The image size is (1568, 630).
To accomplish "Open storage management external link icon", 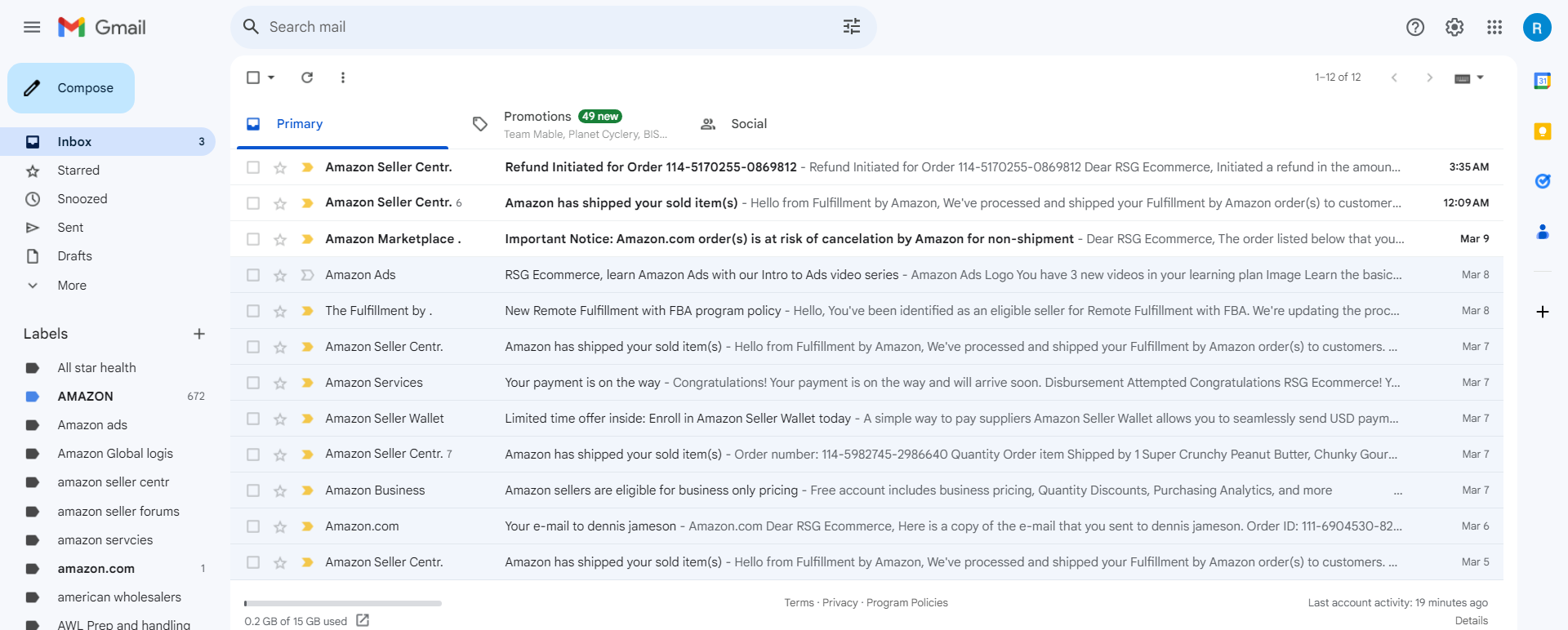I will pos(363,620).
